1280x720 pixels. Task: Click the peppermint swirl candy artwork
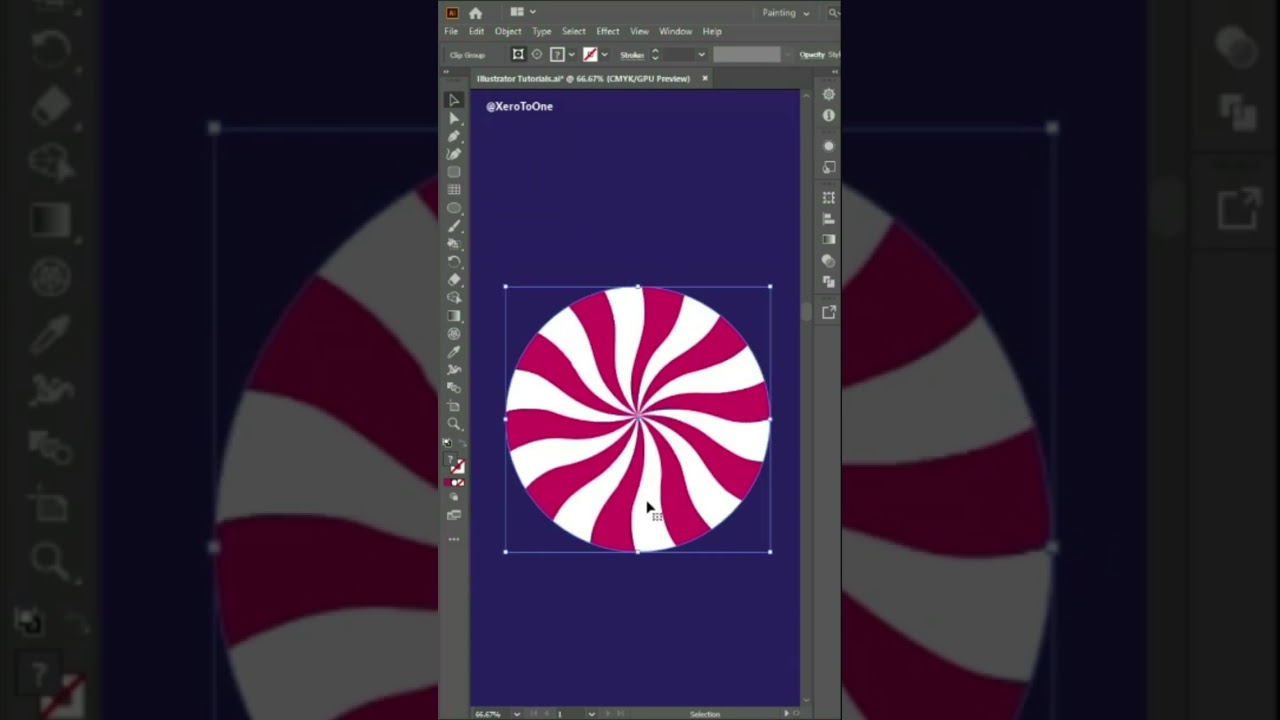pos(638,419)
